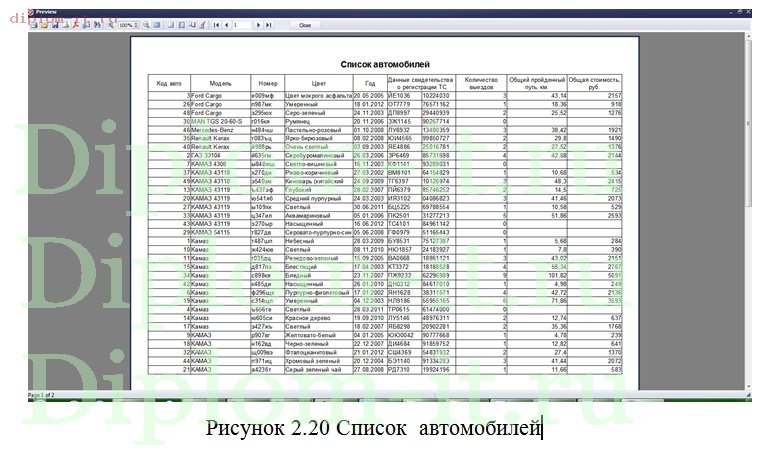Click the 'Mercedes-Benz' model cell
Image resolution: width=763 pixels, height=455 pixels.
click(220, 130)
